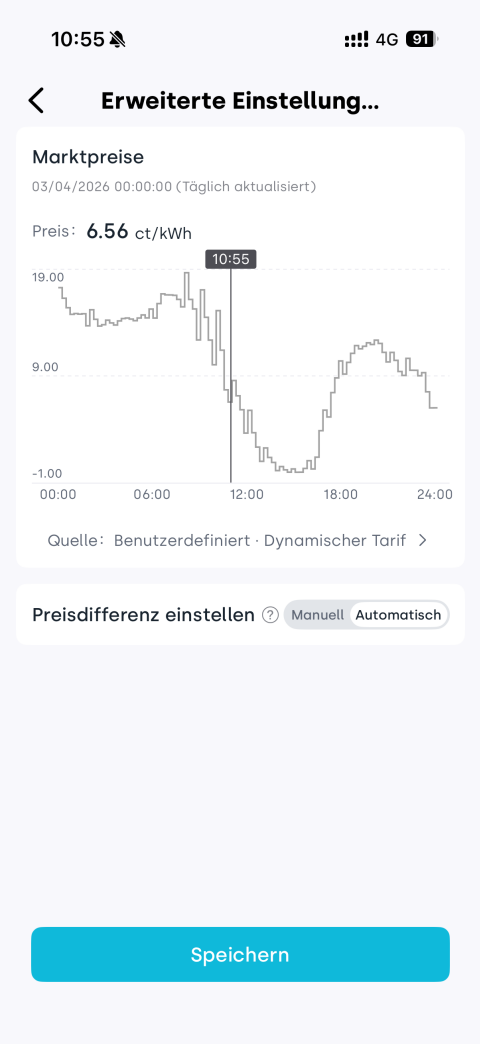This screenshot has width=480, height=1044.
Task: Select the Manuell price difference mode
Action: [x=318, y=615]
